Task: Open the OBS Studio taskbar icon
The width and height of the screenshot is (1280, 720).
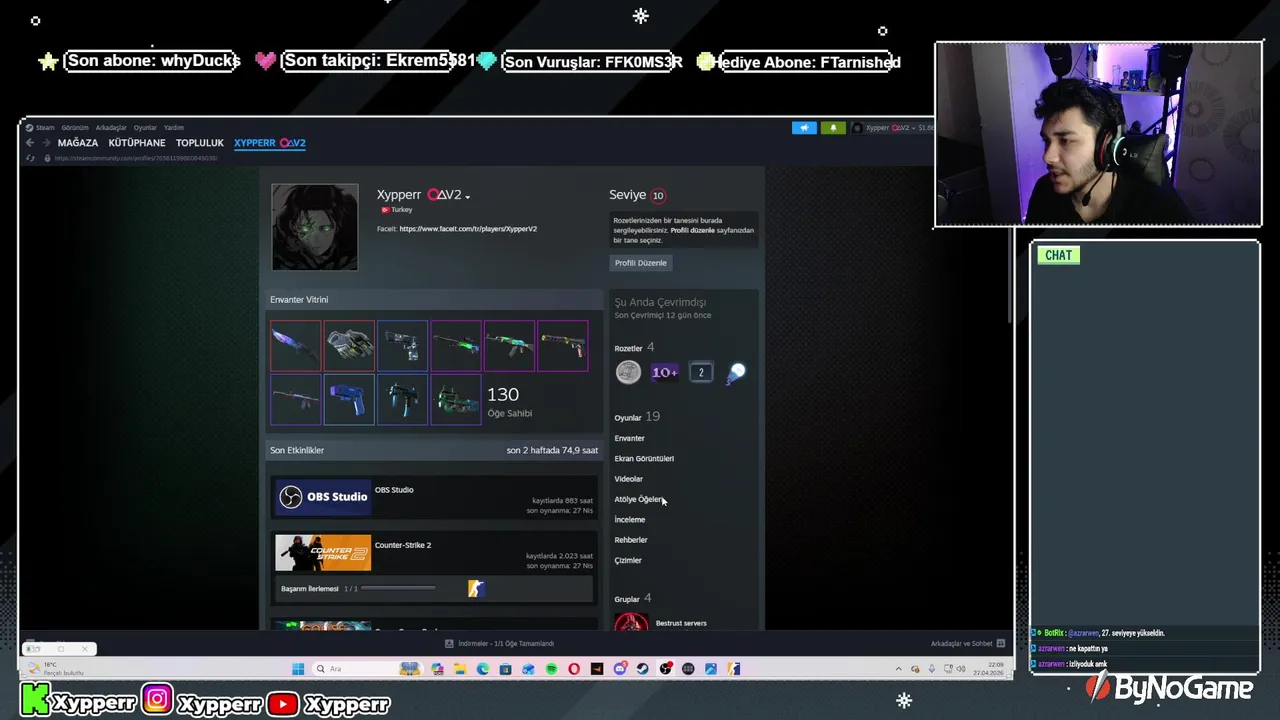Action: pyautogui.click(x=665, y=669)
